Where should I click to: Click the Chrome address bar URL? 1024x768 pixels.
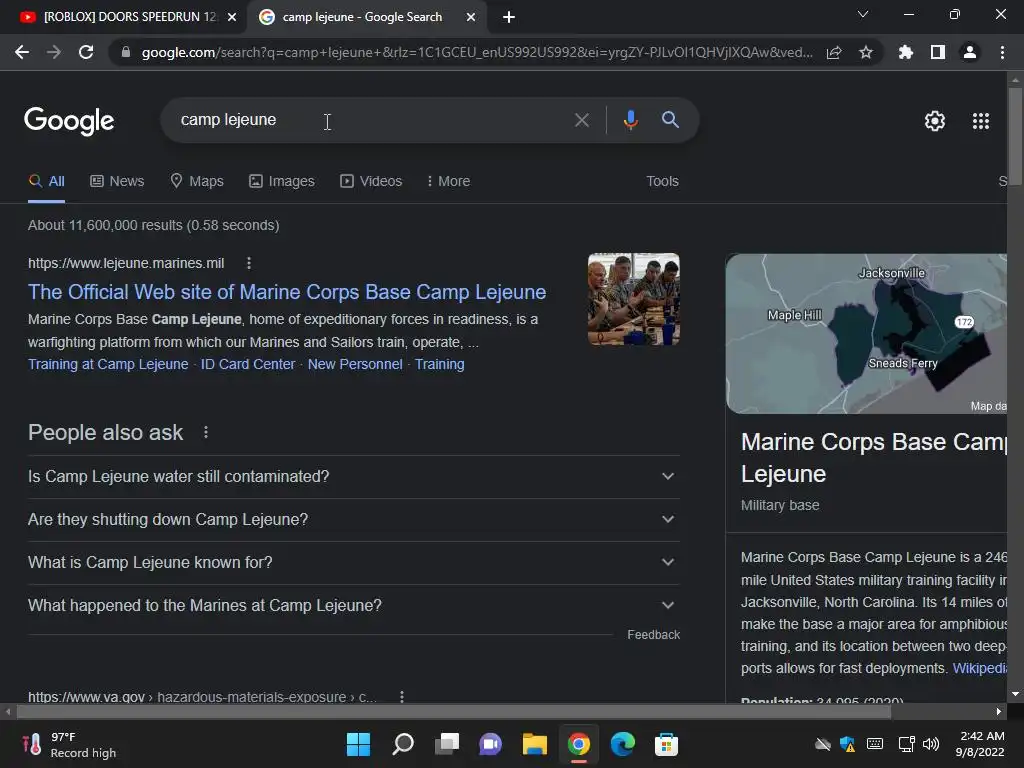click(477, 52)
